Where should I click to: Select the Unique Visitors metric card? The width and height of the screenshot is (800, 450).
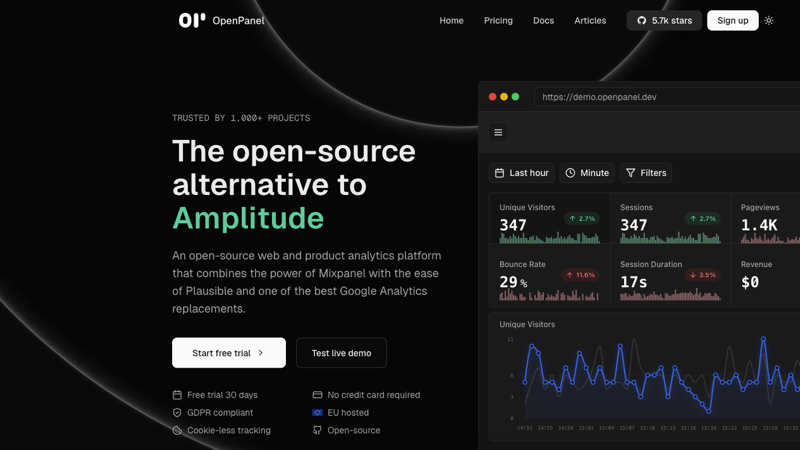tap(549, 218)
